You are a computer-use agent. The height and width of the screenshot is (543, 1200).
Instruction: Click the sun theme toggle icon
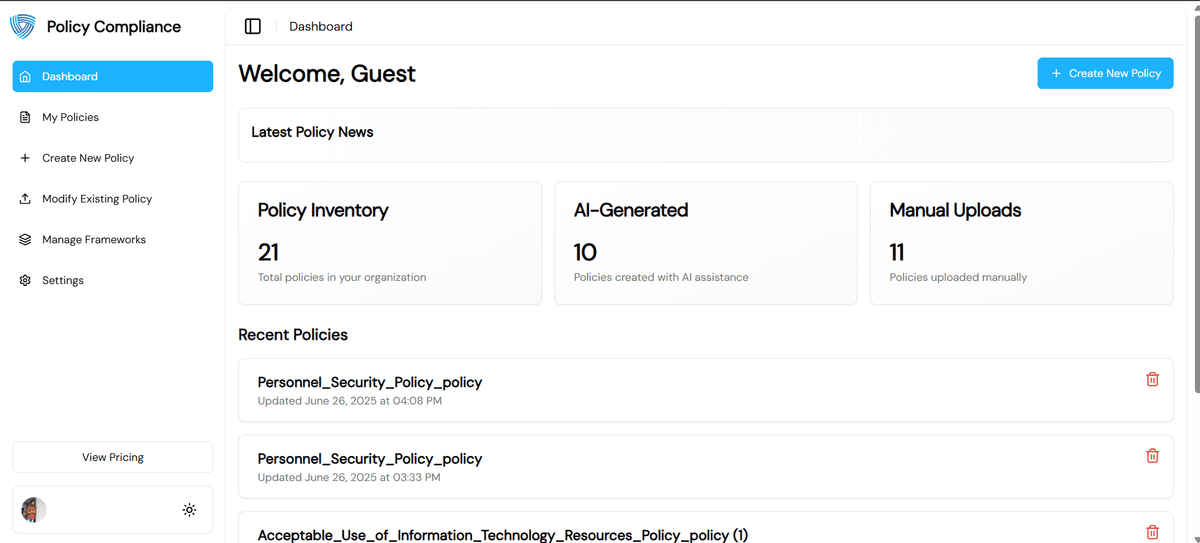(x=189, y=510)
